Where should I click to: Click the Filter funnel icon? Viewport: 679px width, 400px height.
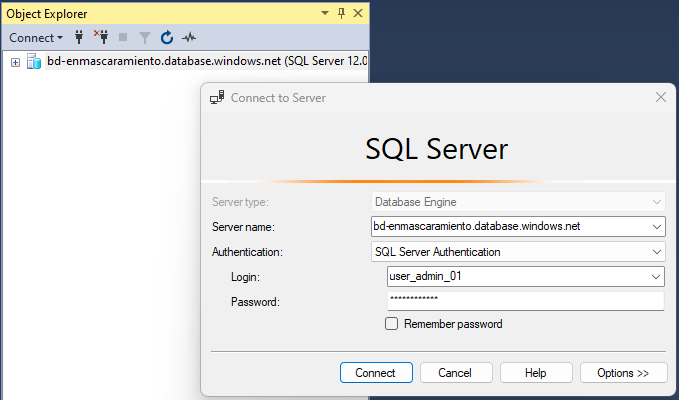click(145, 38)
